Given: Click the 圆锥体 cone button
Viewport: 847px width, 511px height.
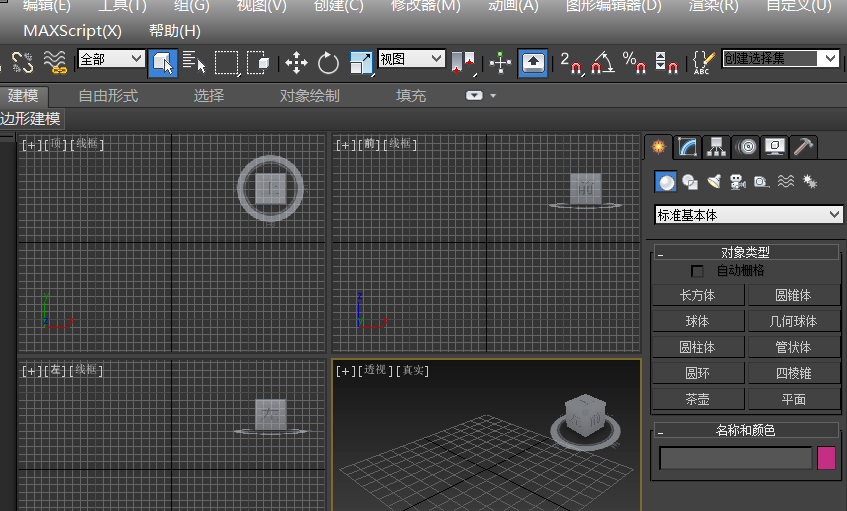Looking at the screenshot, I should point(794,295).
